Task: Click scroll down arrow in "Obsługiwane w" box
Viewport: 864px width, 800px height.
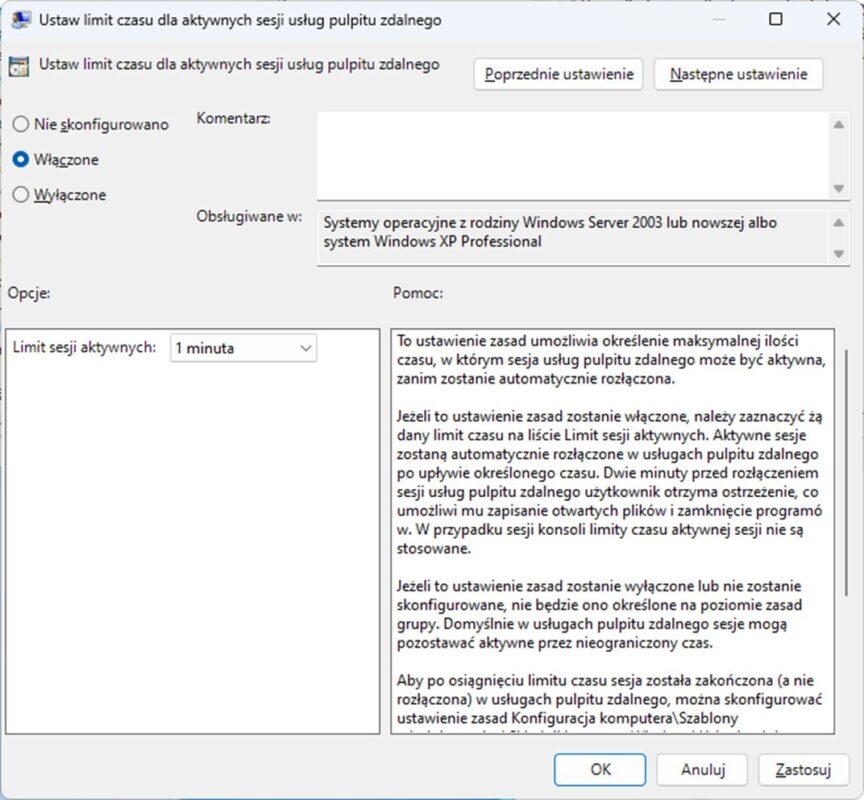Action: 839,254
